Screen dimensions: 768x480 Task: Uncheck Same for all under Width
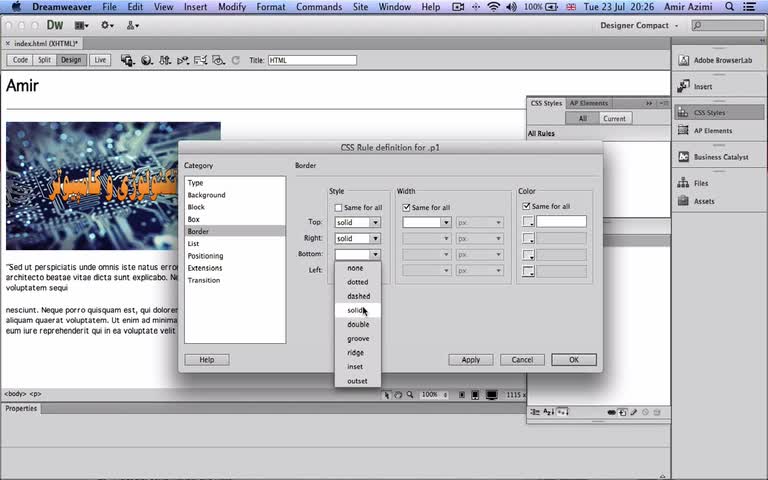click(x=406, y=208)
